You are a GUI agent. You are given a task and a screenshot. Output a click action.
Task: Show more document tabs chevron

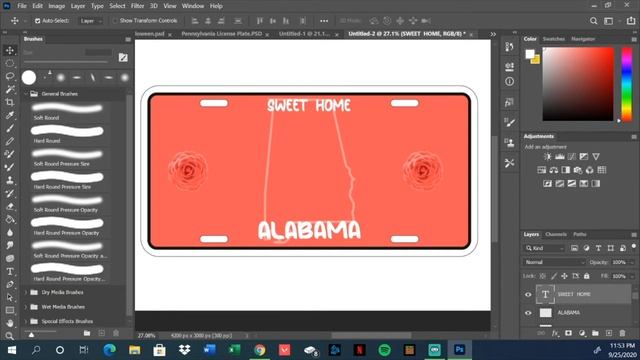coord(493,34)
